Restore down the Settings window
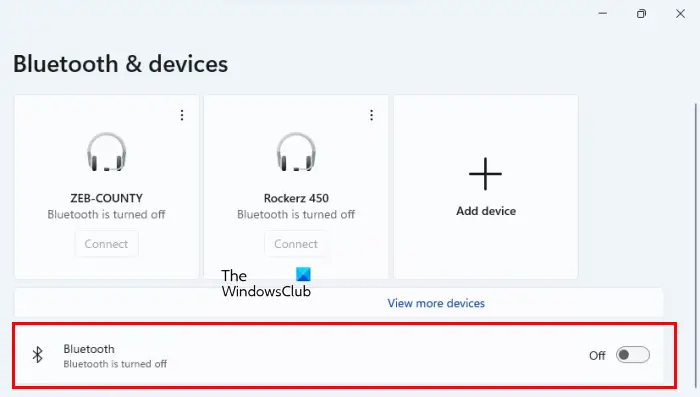The image size is (700, 397). tap(641, 13)
